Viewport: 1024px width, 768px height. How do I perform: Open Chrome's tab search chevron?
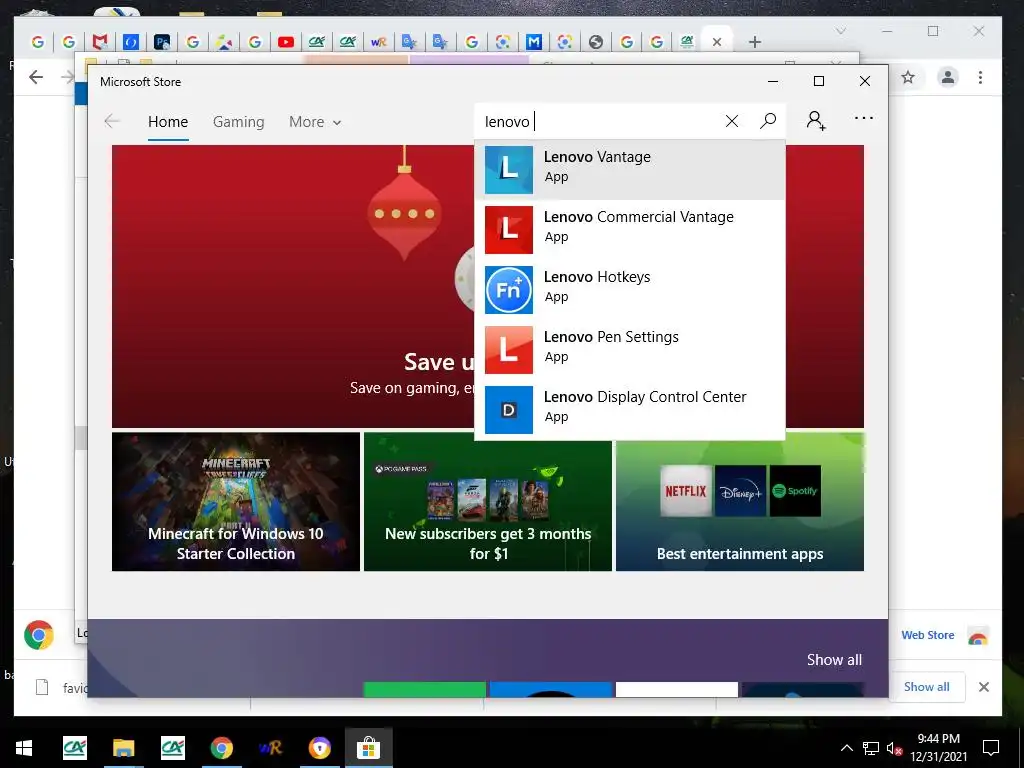[841, 31]
